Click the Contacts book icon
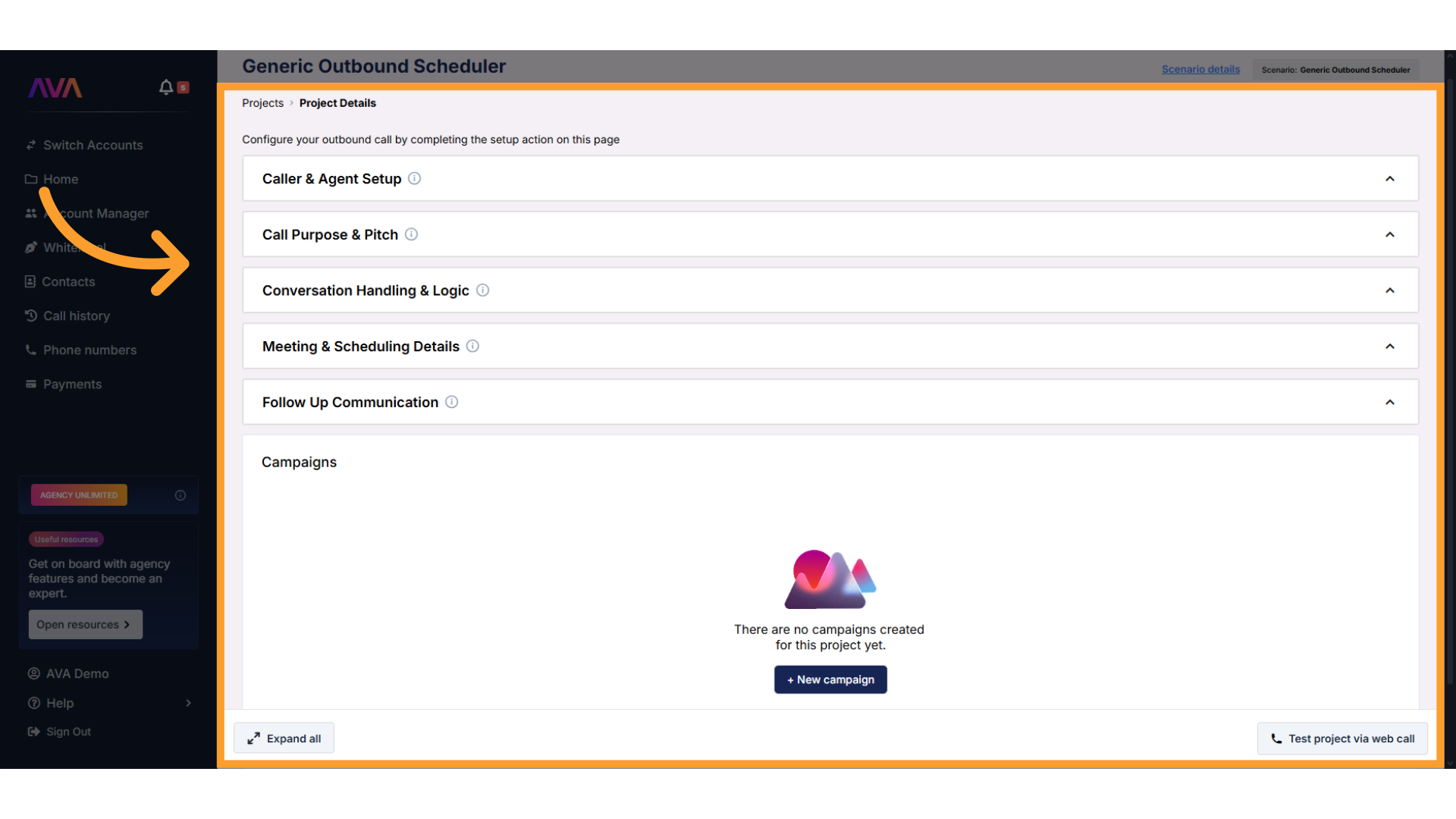Image resolution: width=1456 pixels, height=819 pixels. click(30, 281)
